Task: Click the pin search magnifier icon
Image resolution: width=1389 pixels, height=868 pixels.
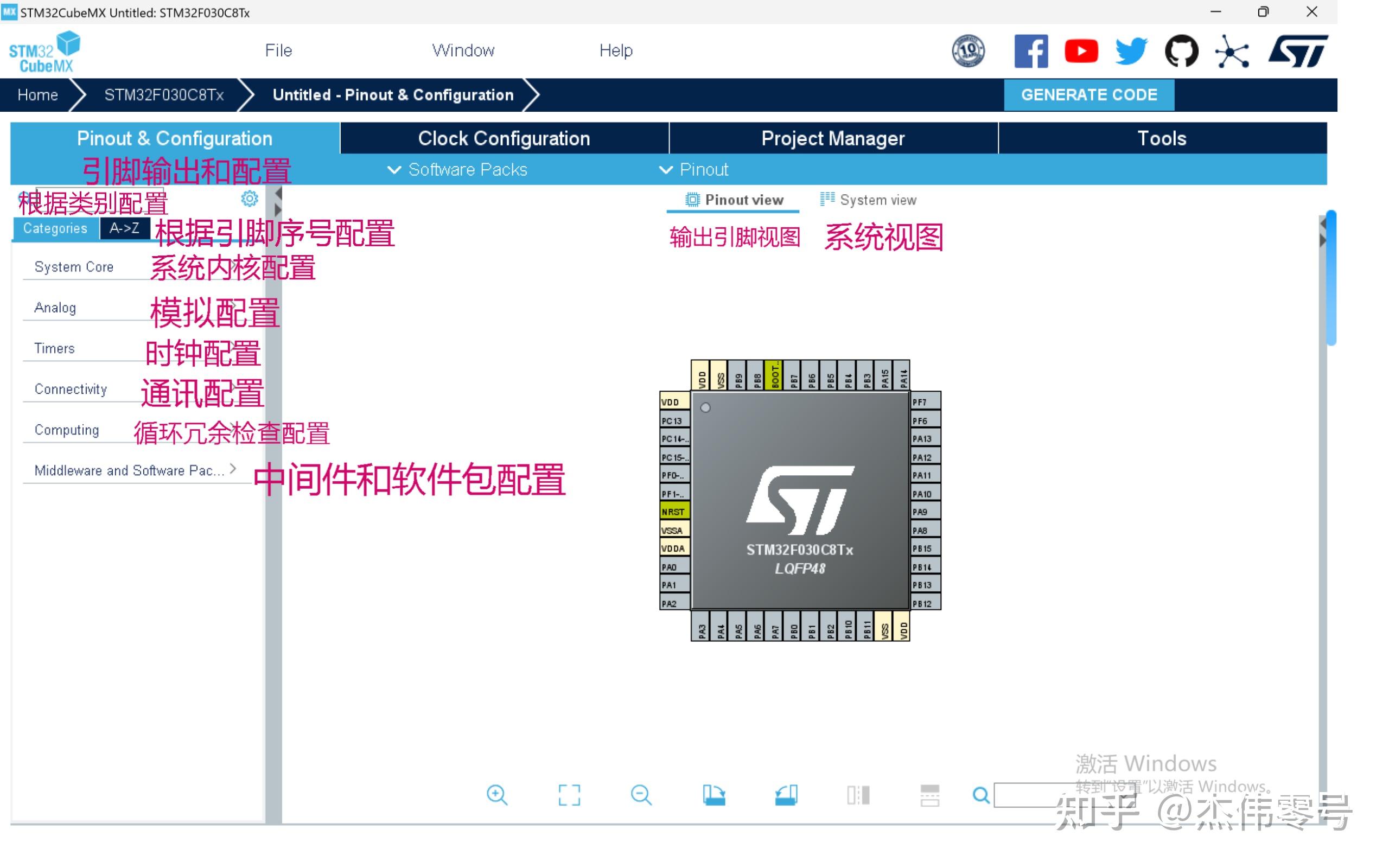Action: tap(980, 795)
